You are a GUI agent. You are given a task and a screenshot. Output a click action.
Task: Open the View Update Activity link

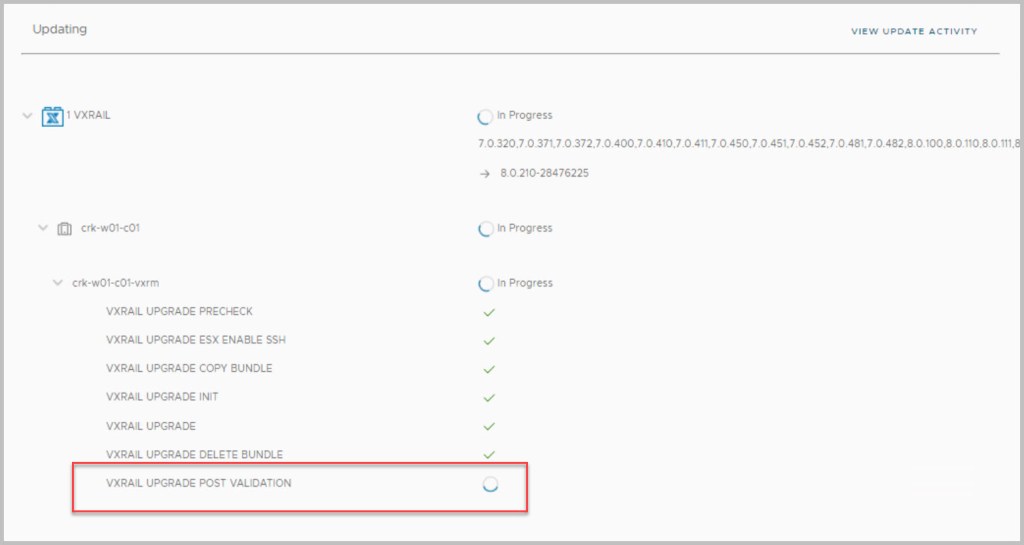click(914, 31)
